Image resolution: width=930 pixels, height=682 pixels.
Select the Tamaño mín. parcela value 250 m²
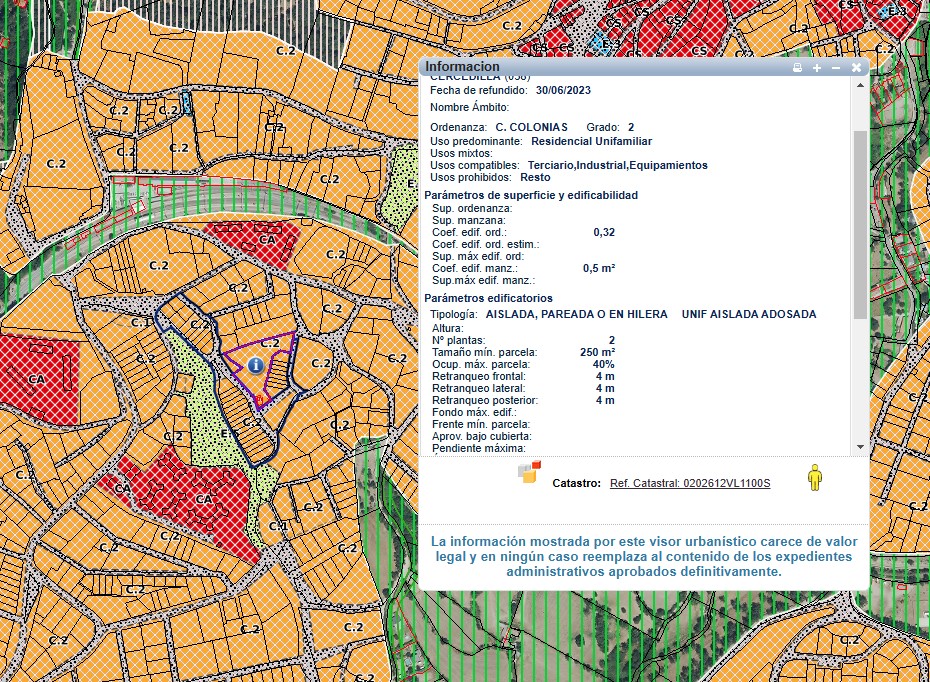click(597, 352)
